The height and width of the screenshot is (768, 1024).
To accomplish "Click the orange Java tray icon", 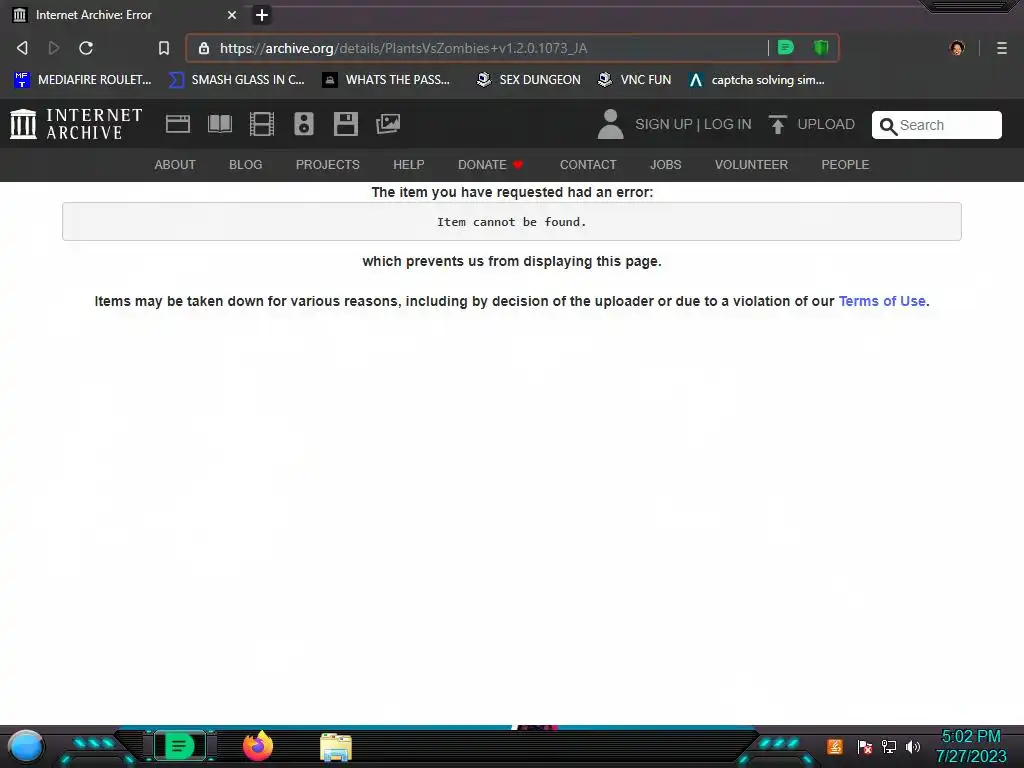I will [835, 746].
